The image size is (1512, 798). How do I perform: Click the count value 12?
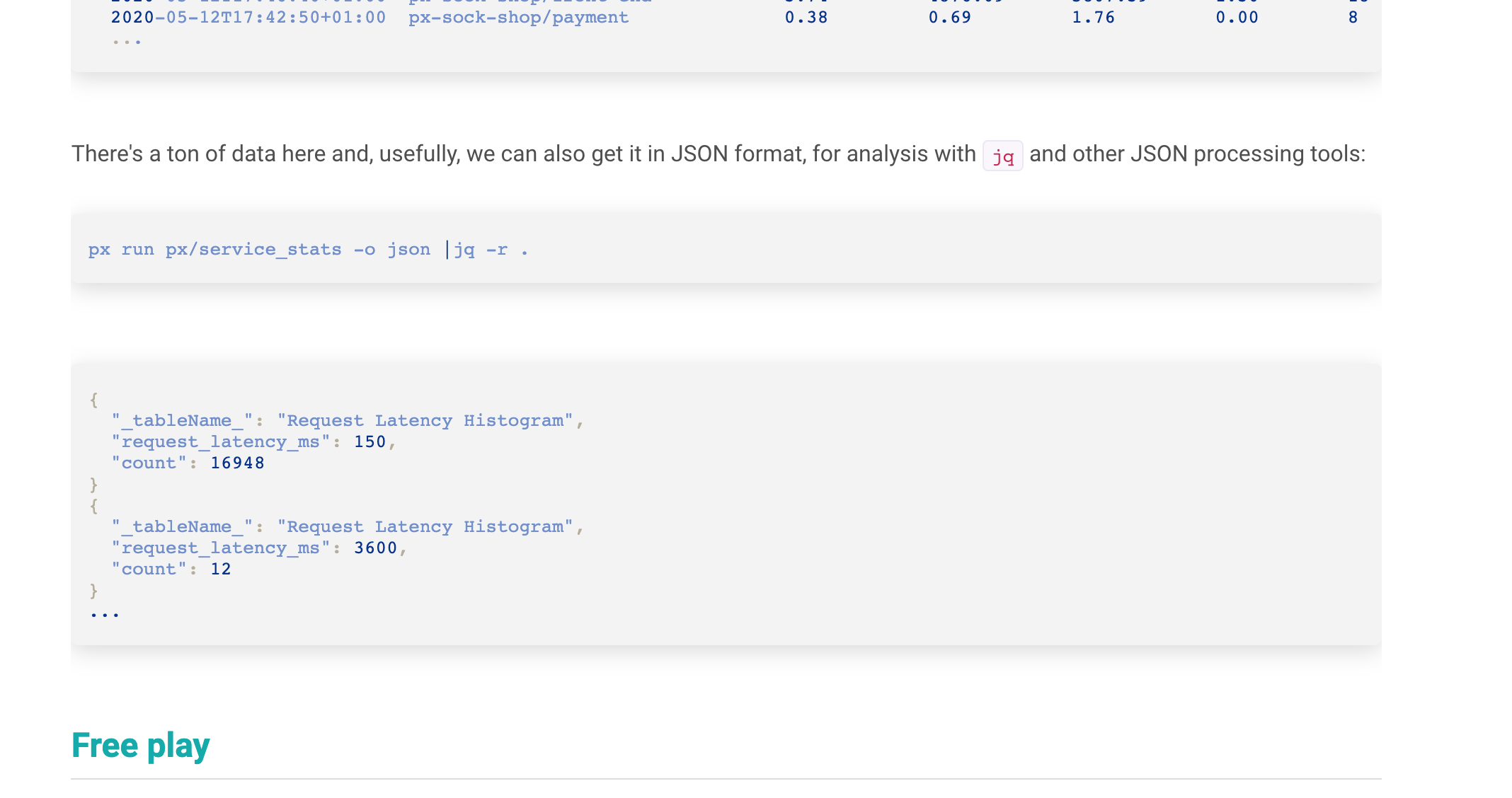click(x=220, y=569)
